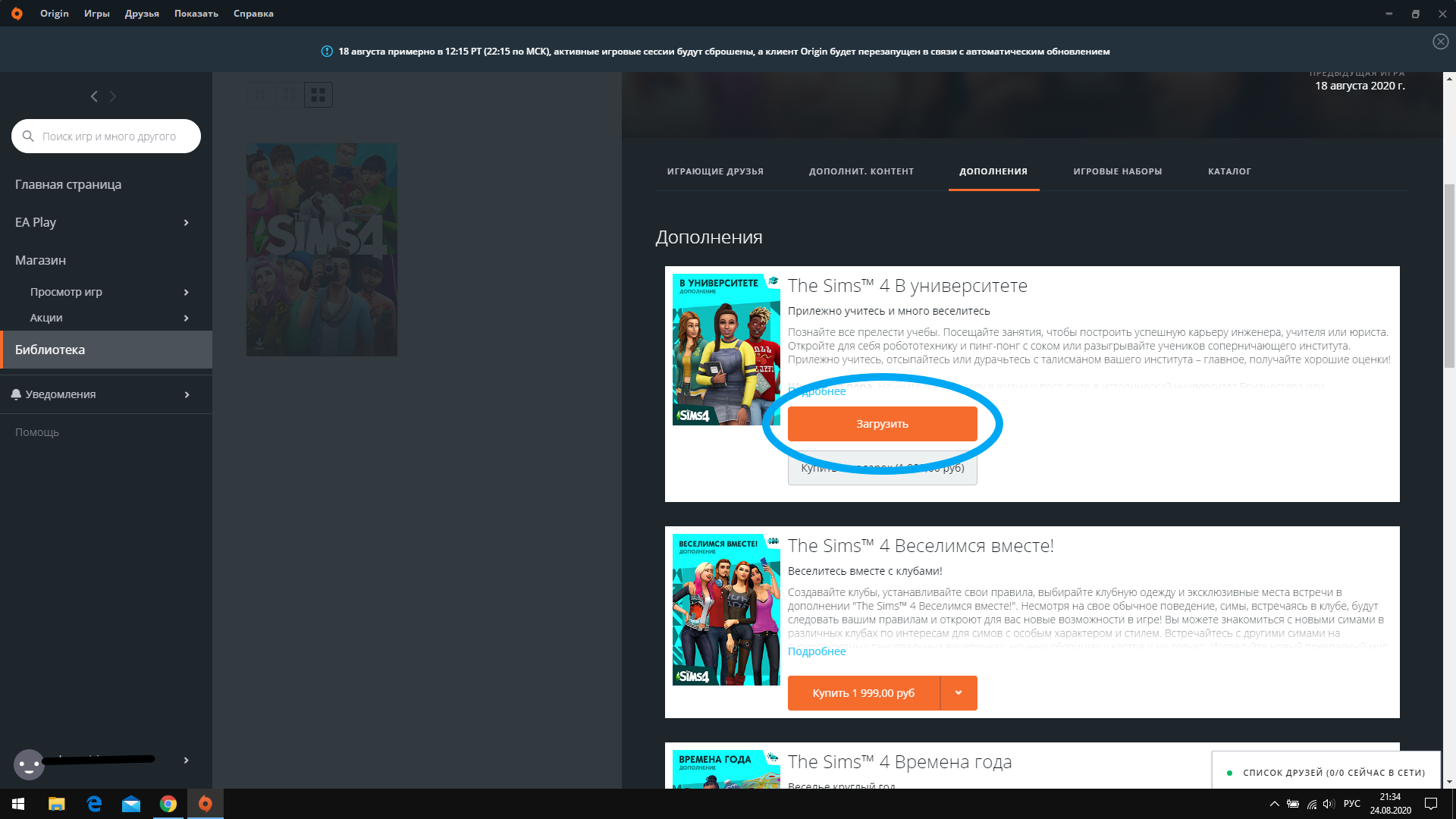Click the bell notifications icon

tap(16, 394)
